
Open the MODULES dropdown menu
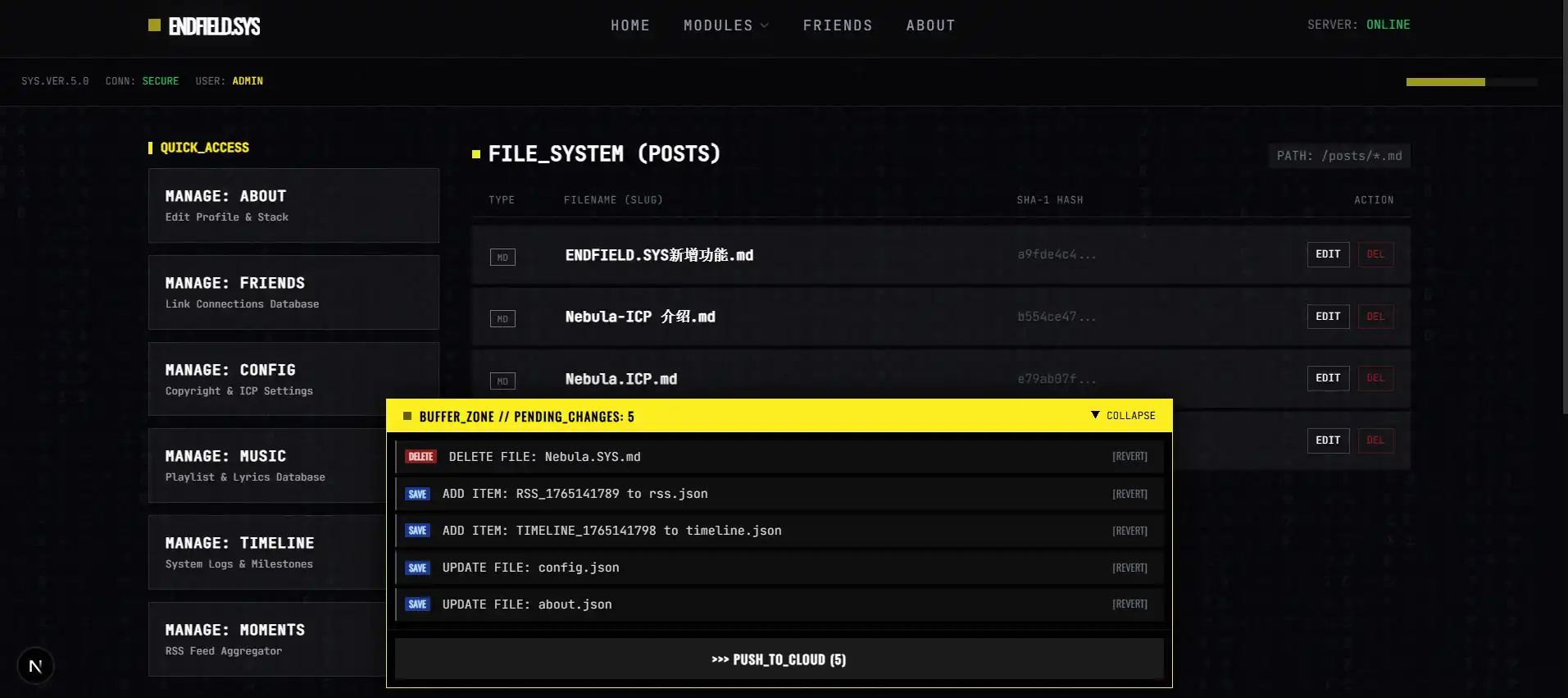[x=725, y=25]
